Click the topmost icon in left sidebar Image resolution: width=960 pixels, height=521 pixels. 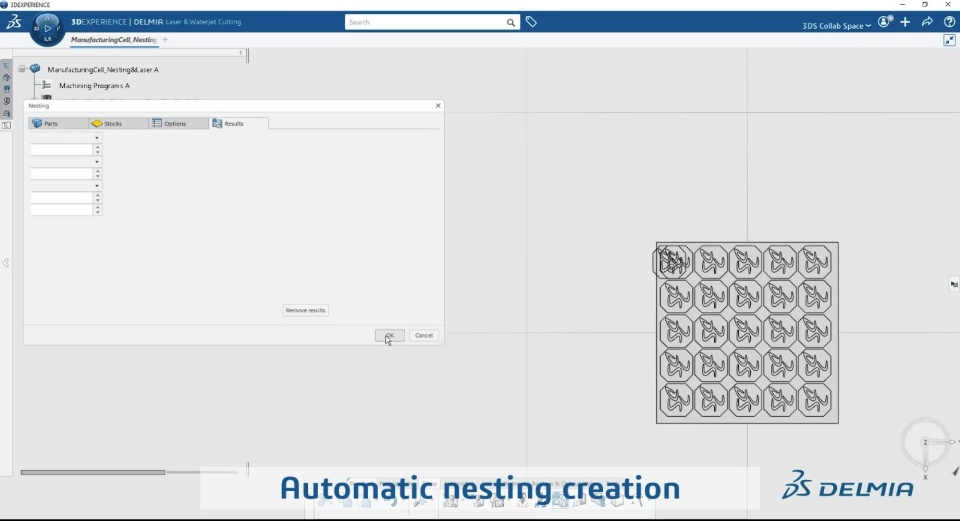(x=7, y=66)
